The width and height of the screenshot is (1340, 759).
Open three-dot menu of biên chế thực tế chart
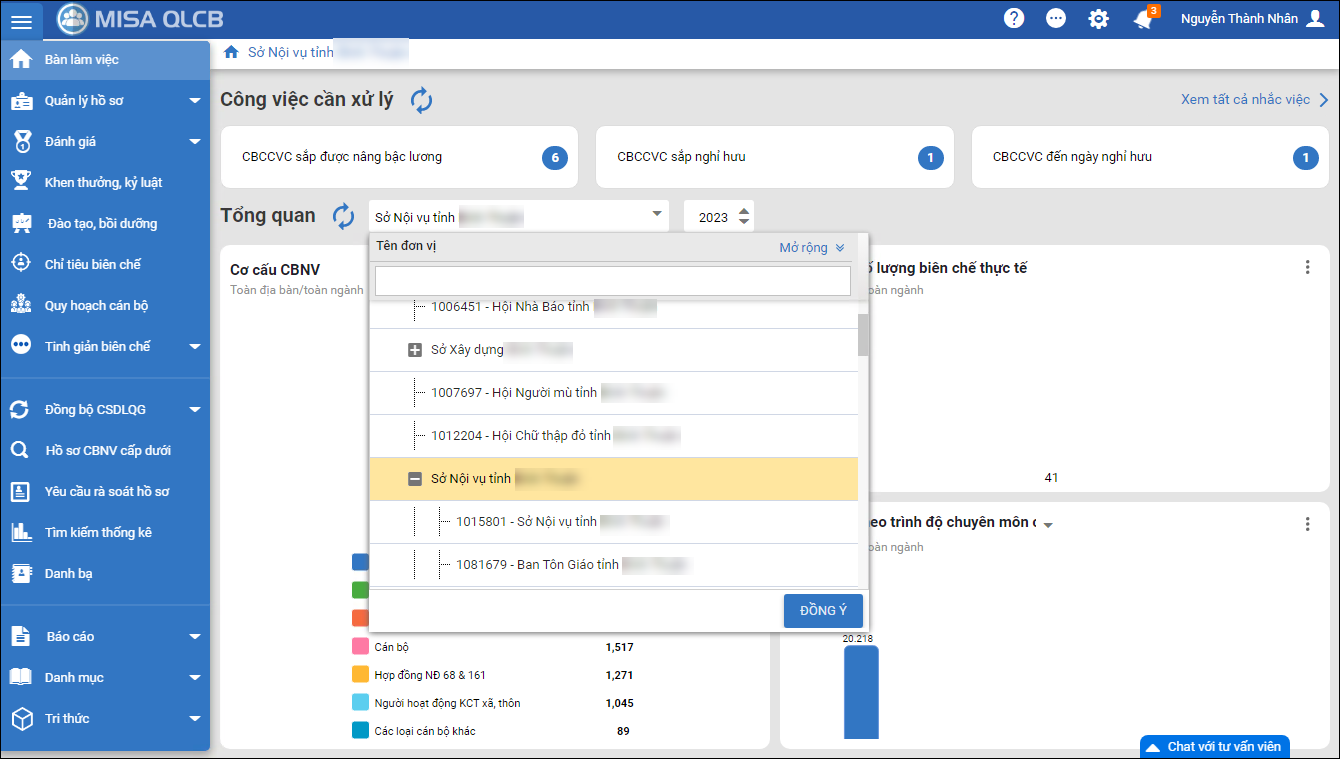[1307, 267]
